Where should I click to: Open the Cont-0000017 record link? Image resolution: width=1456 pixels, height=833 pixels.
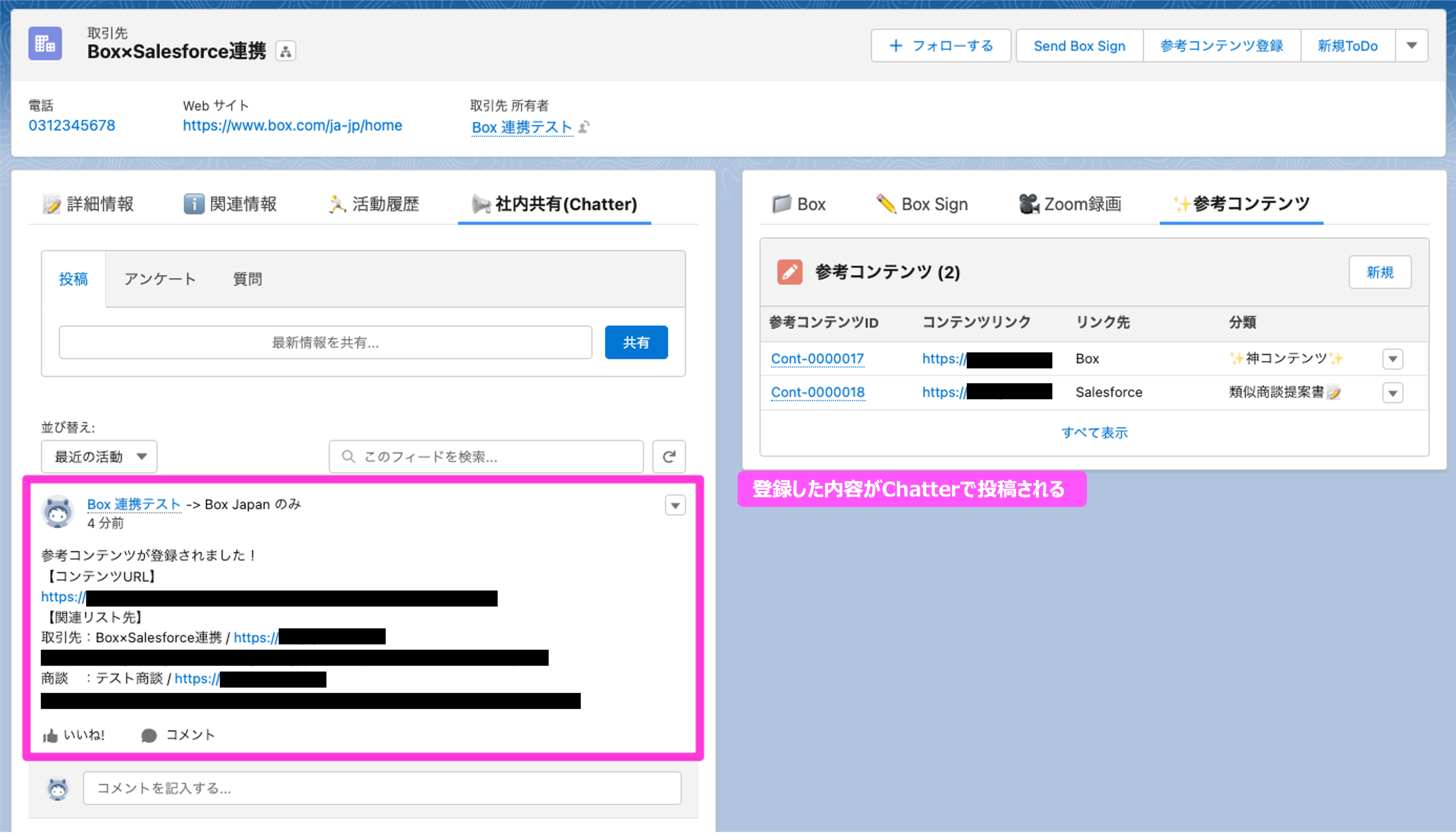click(x=817, y=359)
